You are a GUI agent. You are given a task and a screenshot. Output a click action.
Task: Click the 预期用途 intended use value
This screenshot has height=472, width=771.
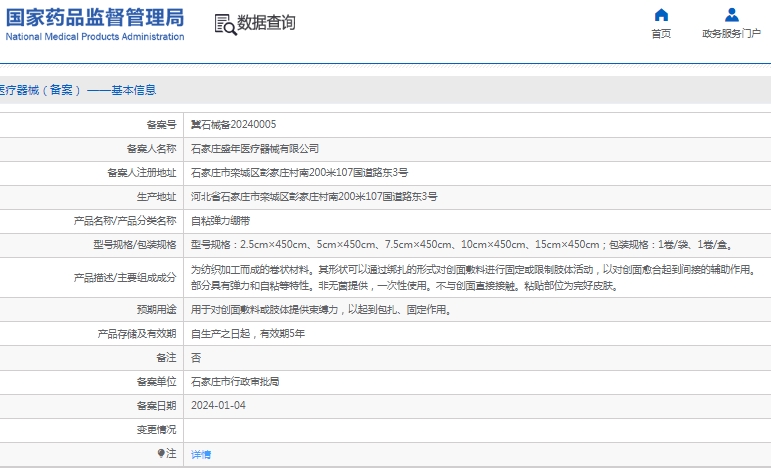click(x=322, y=310)
